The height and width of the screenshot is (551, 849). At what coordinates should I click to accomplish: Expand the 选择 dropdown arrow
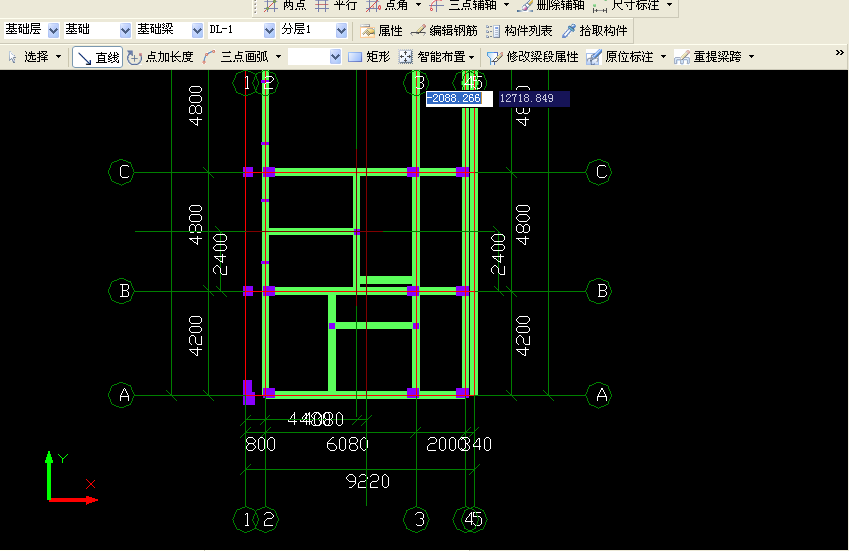58,57
